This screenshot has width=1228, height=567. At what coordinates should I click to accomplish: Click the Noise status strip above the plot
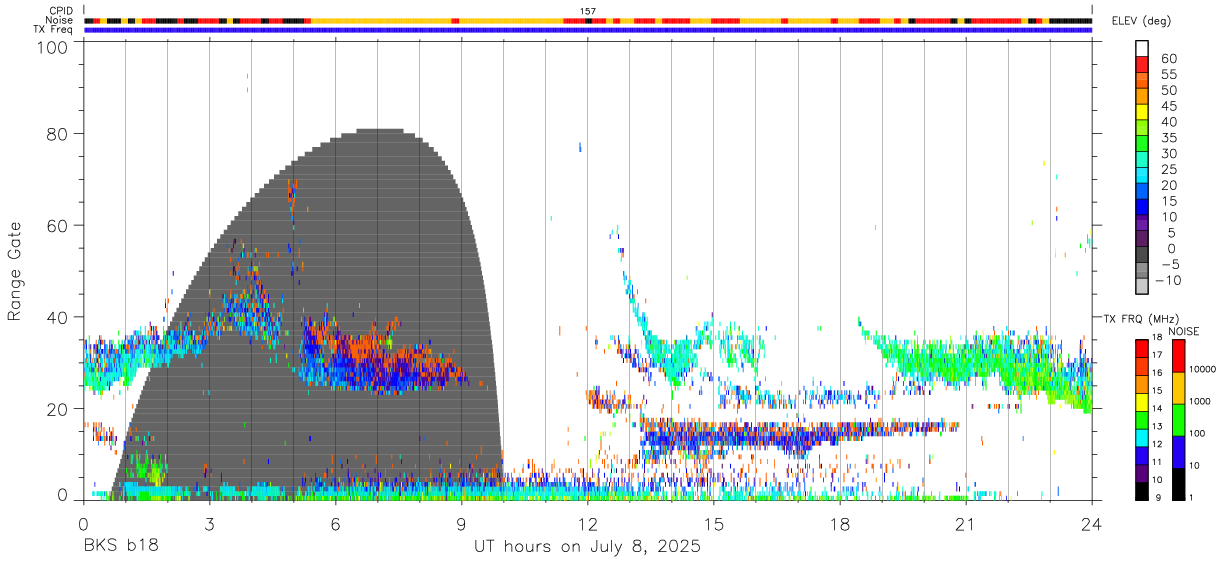pos(587,20)
